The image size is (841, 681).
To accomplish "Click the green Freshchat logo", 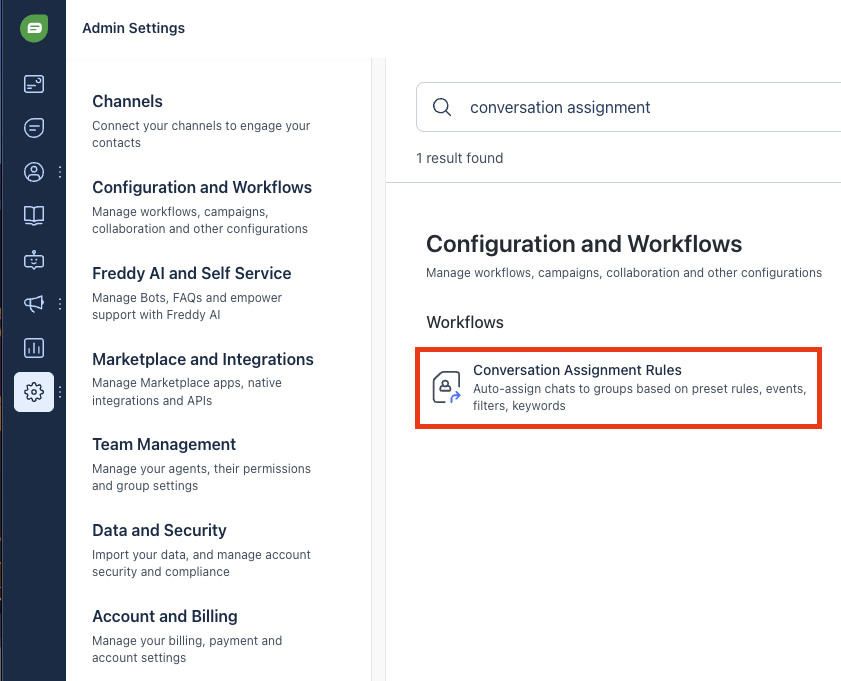I will pos(34,28).
